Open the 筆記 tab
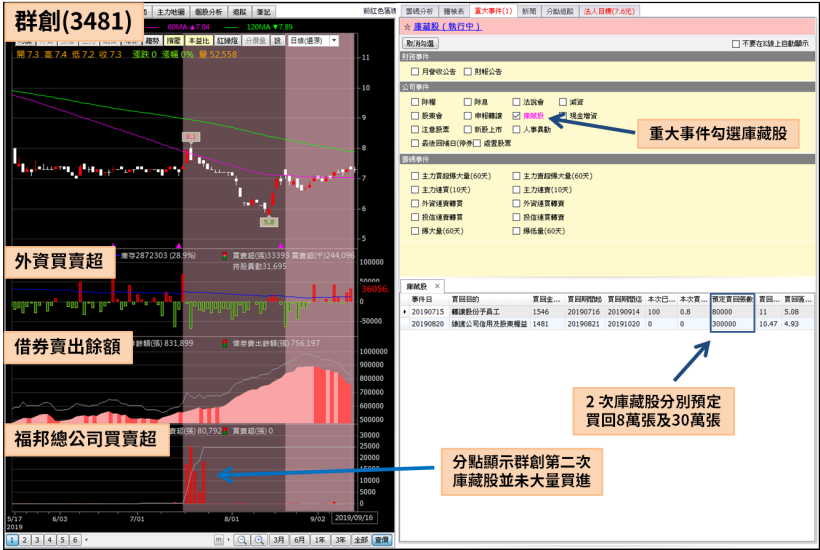This screenshot has width=820, height=550. 264,12
